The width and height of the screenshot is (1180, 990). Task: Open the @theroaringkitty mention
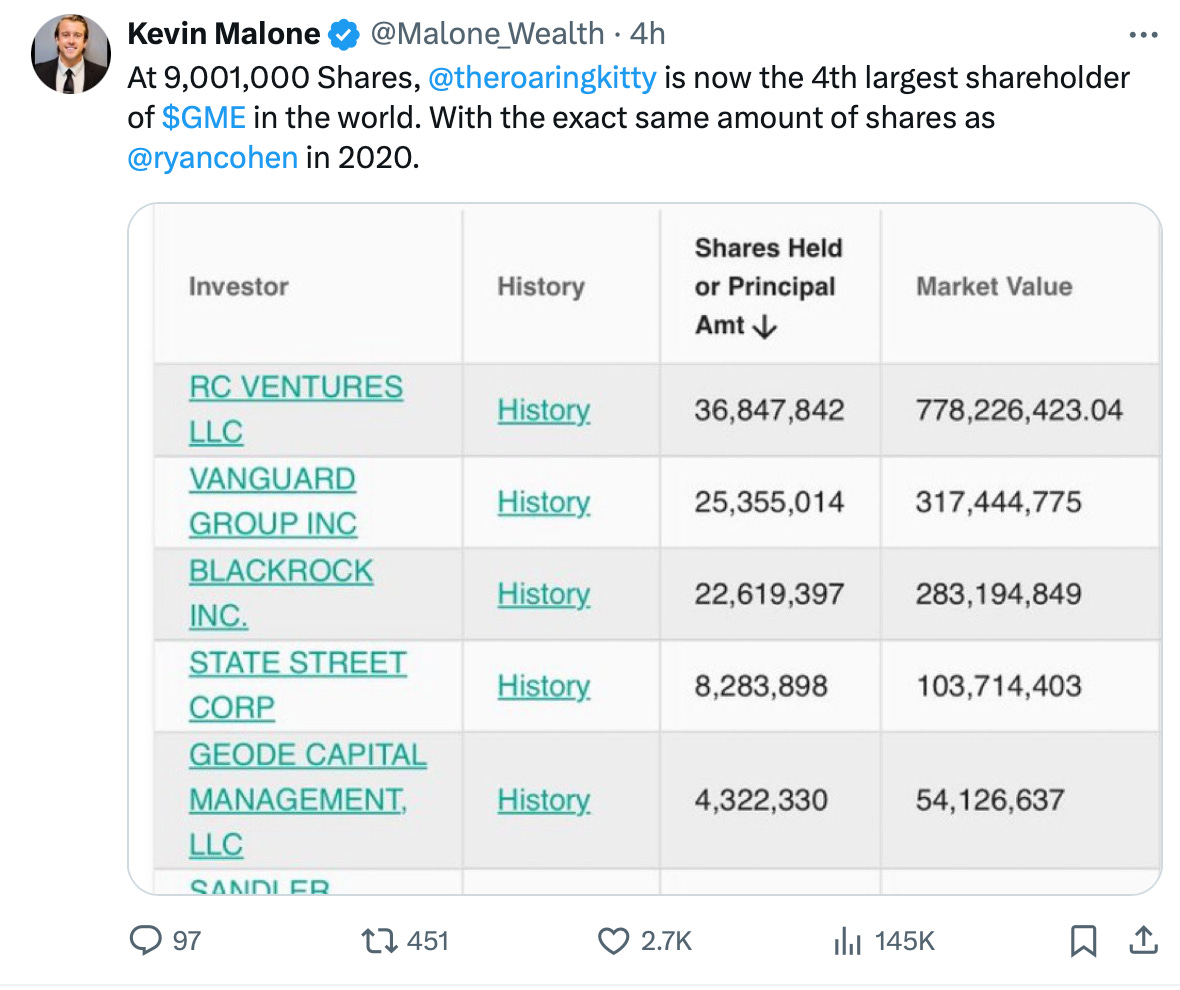[543, 77]
